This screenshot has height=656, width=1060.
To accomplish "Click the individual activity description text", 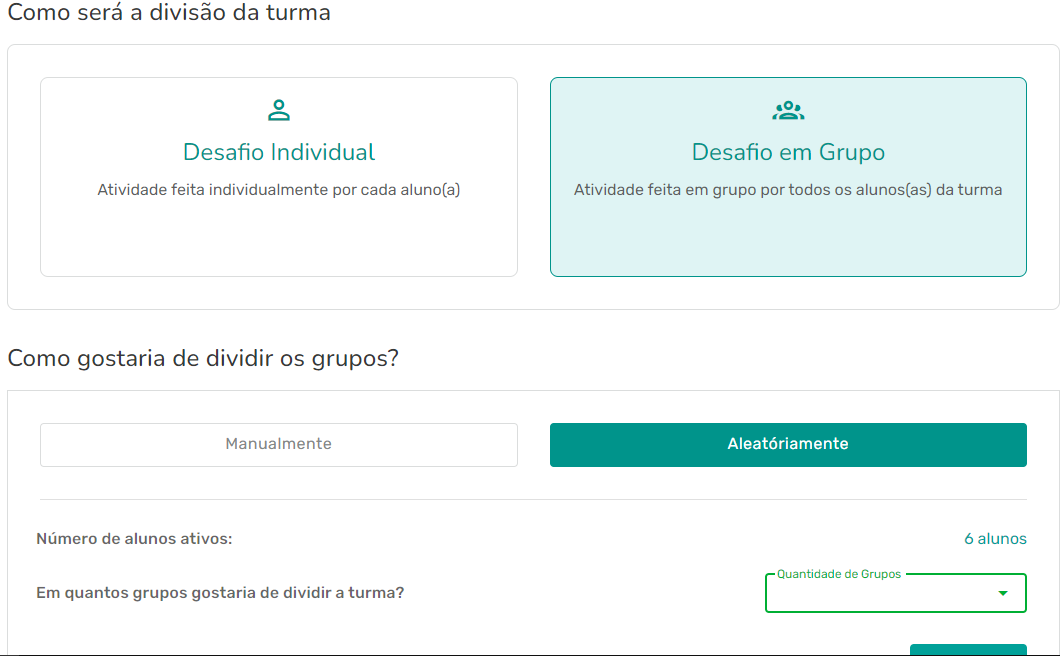I will pos(279,190).
